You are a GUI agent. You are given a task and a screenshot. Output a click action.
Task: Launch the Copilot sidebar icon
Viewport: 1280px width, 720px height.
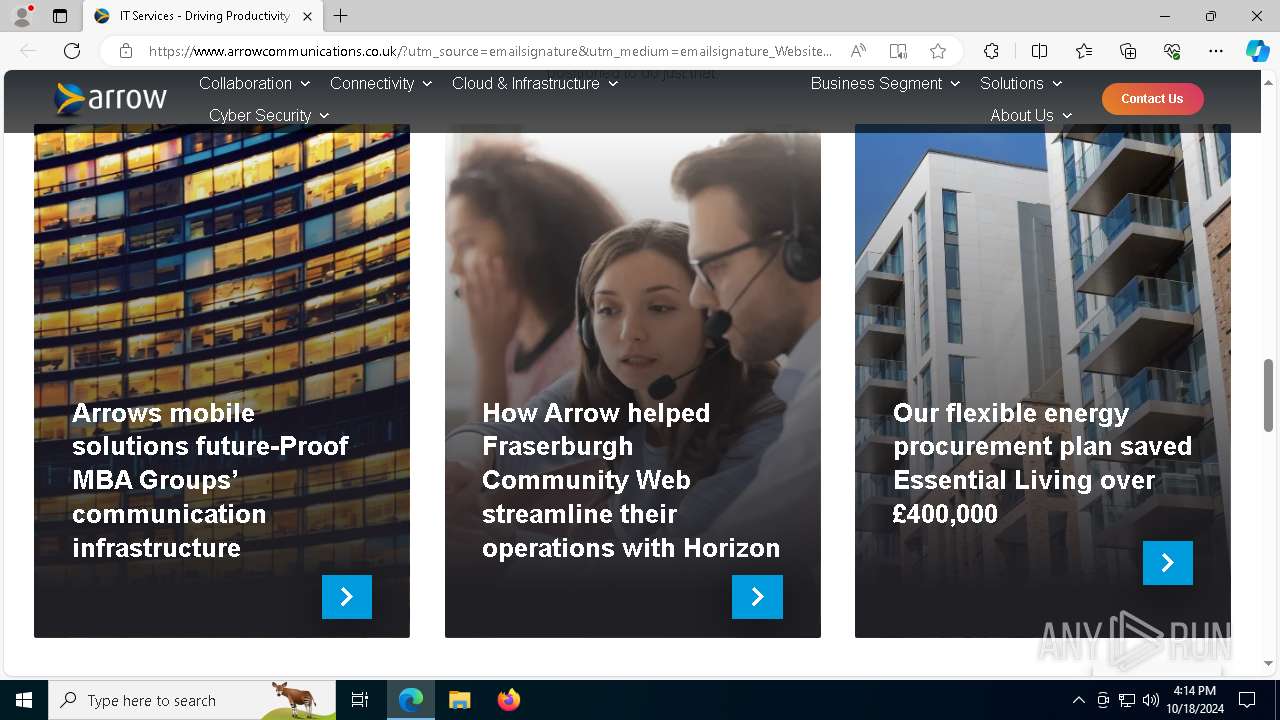1257,51
